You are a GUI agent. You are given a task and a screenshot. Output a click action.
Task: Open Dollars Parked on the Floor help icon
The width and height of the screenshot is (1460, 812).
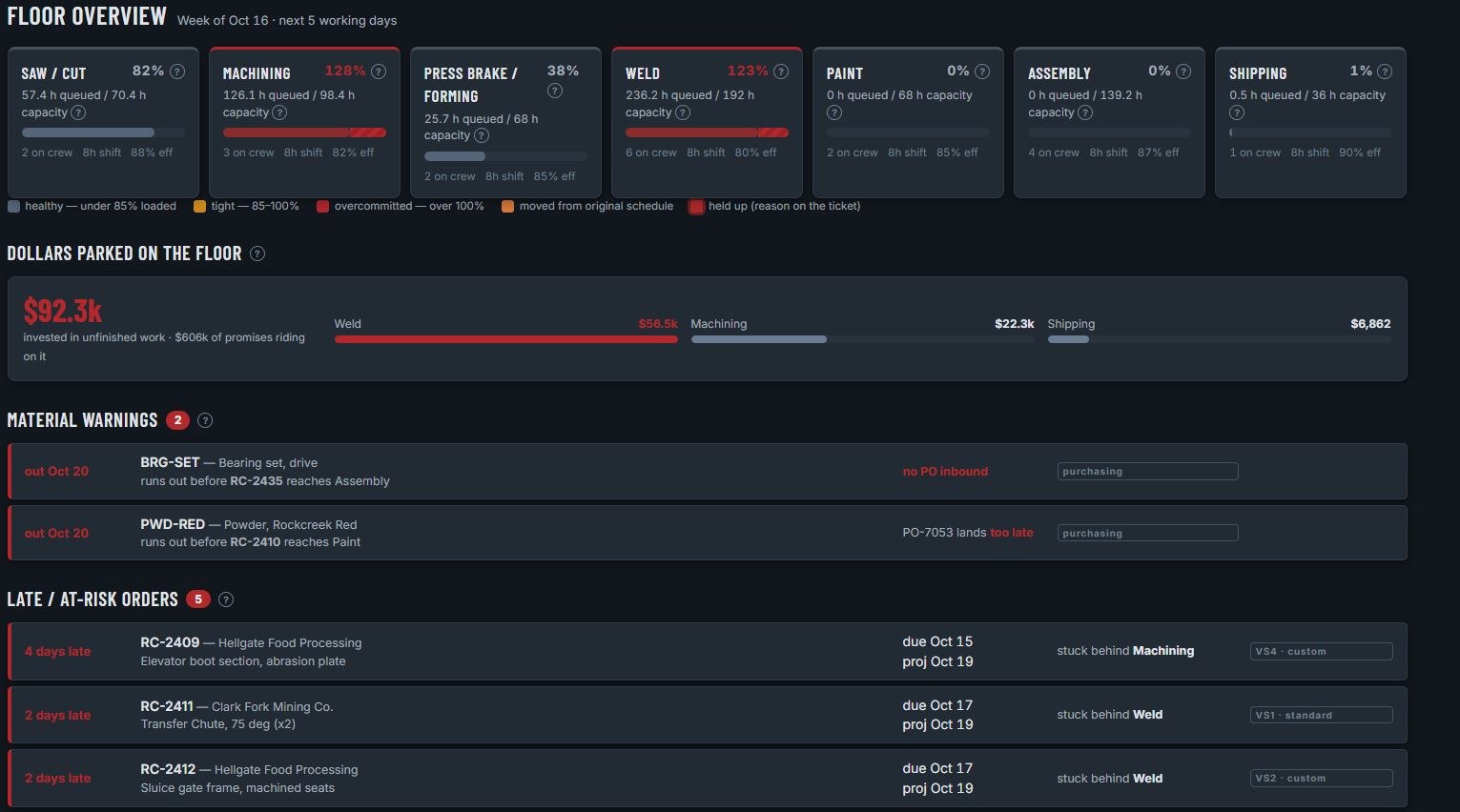pyautogui.click(x=257, y=254)
